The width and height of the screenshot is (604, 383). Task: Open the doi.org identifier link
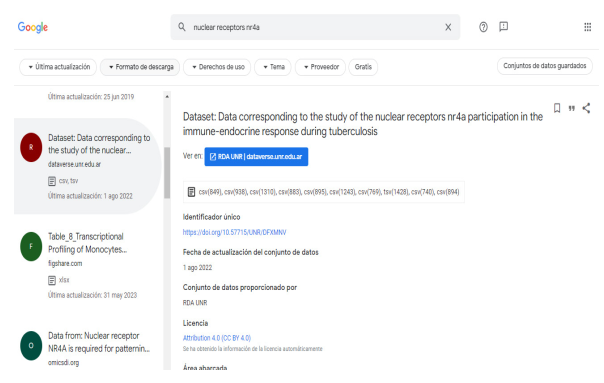tap(235, 232)
